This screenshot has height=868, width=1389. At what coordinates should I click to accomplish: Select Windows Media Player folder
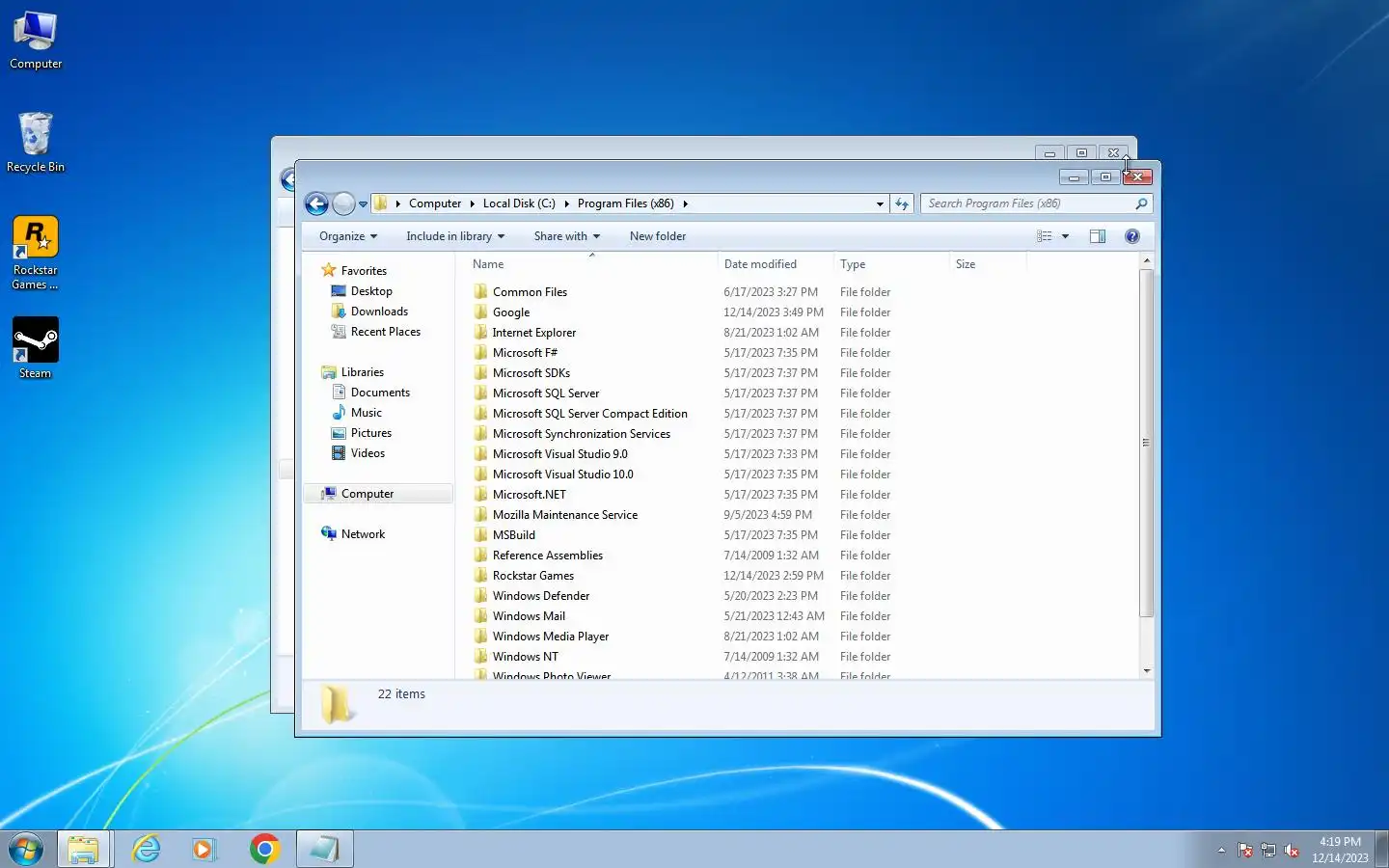point(550,637)
